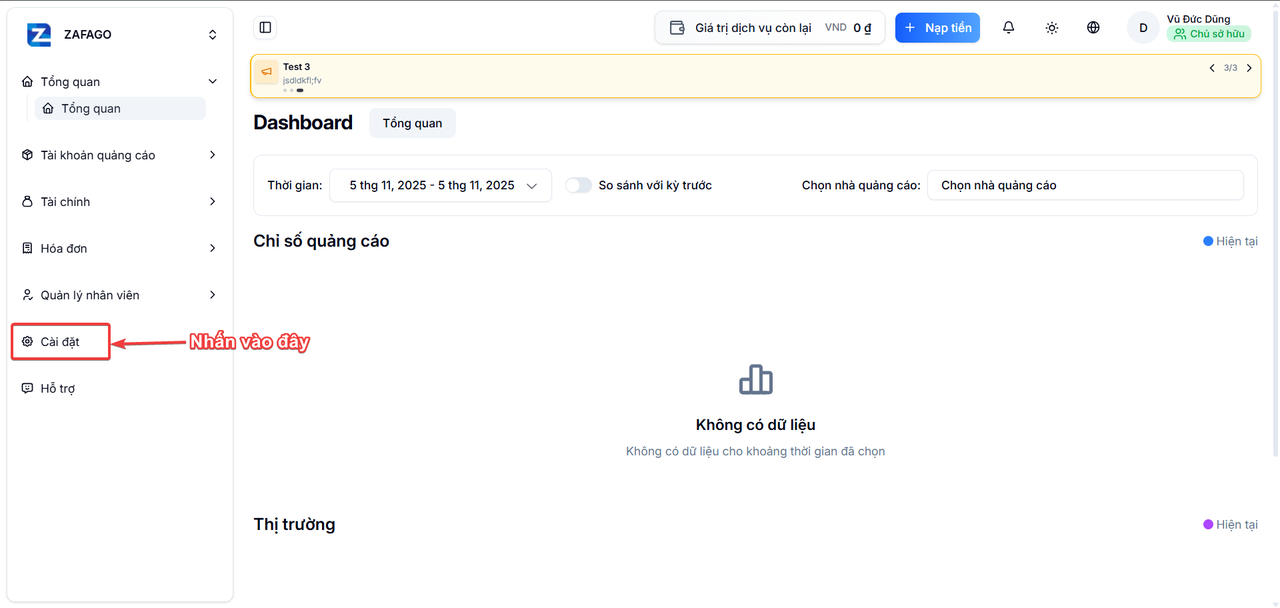Go to next announcement arrow
The image size is (1280, 608).
click(1249, 68)
